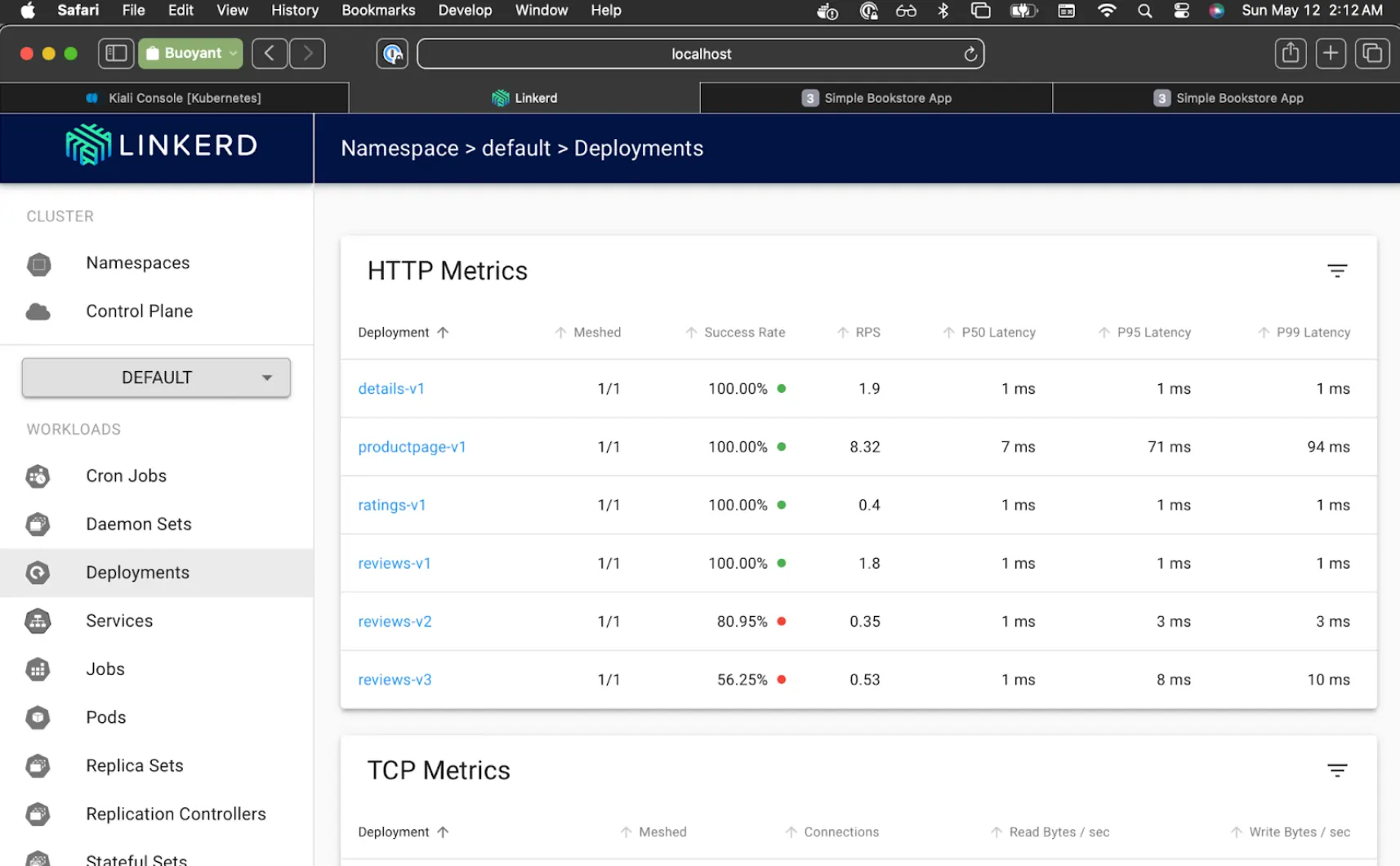Toggle the Safari sidebar button
1400x866 pixels.
[x=116, y=53]
